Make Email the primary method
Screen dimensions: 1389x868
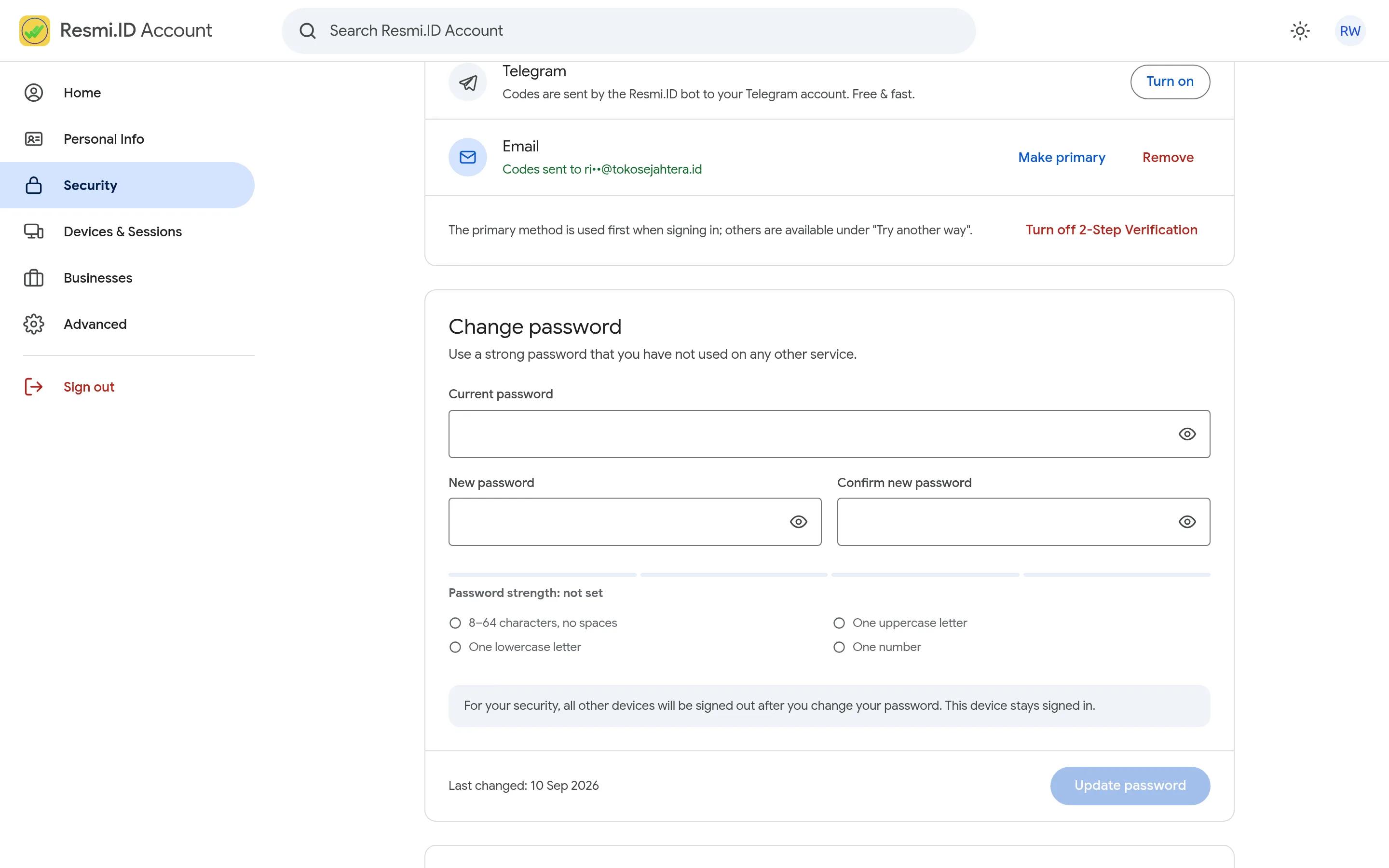1061,157
